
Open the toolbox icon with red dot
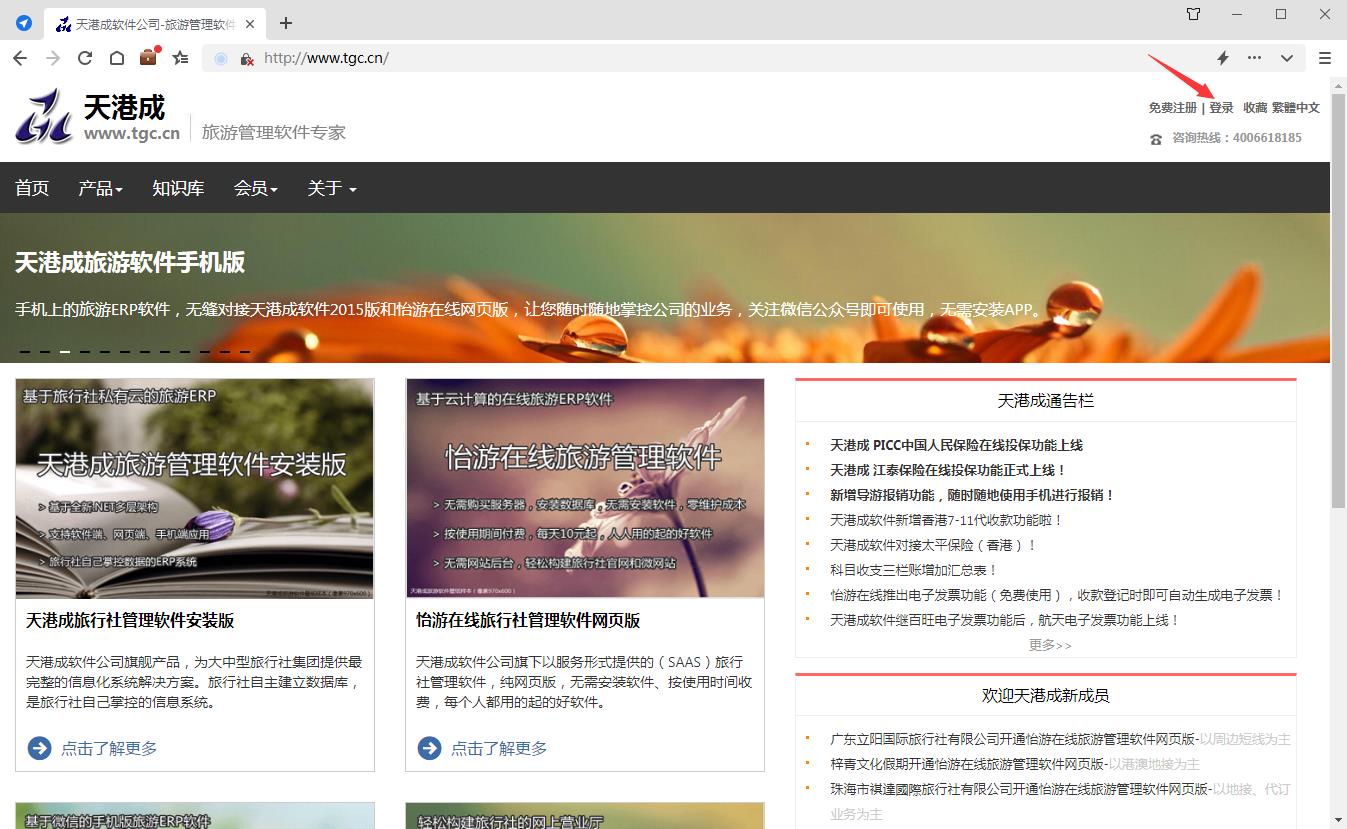[149, 57]
